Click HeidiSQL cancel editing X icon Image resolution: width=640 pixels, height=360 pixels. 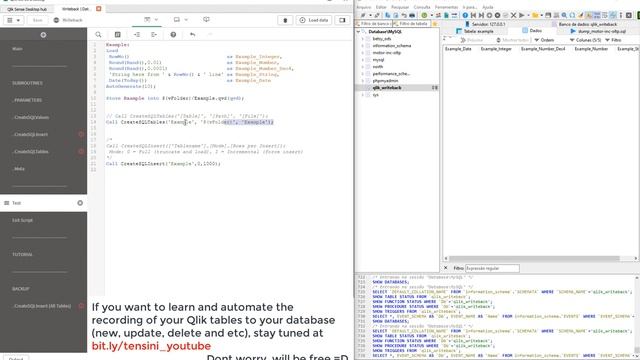[513, 15]
